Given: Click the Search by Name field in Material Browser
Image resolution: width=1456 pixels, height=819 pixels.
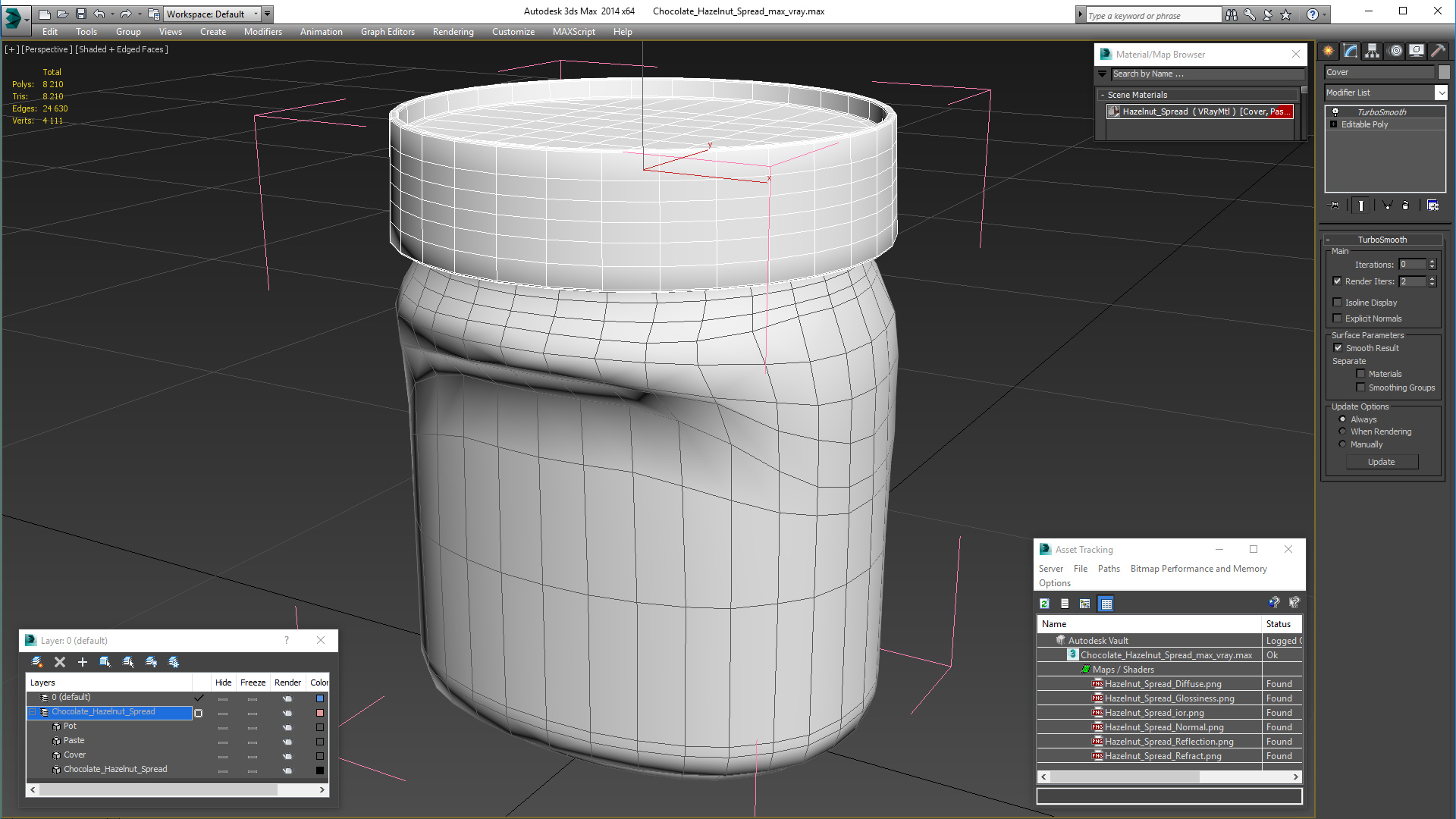Looking at the screenshot, I should click(1207, 74).
